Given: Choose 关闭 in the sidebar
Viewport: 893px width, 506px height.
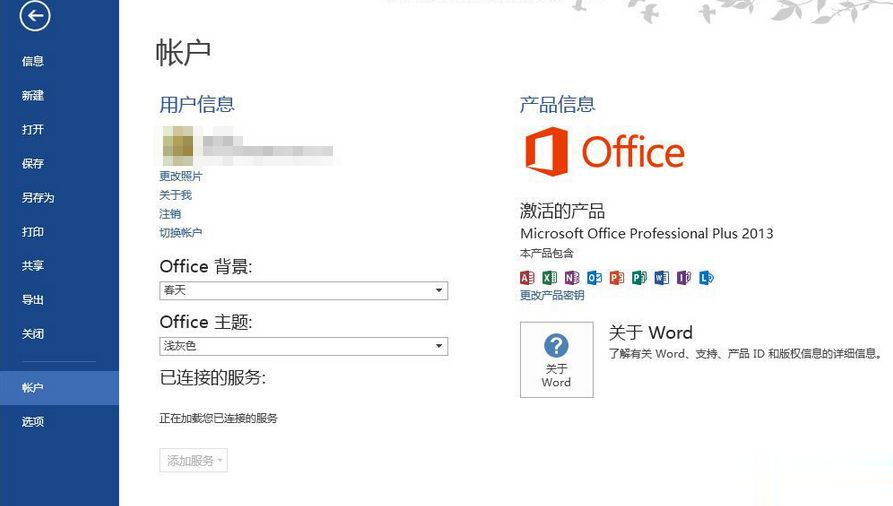Looking at the screenshot, I should (x=32, y=334).
